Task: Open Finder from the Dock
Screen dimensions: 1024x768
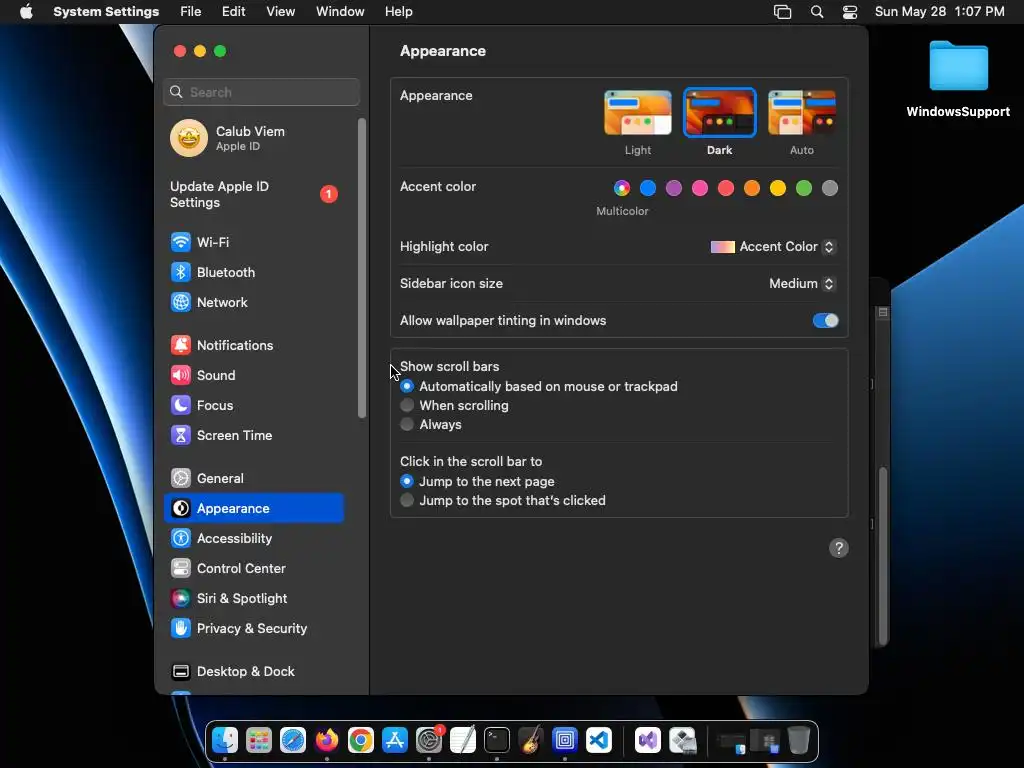Action: click(x=225, y=741)
